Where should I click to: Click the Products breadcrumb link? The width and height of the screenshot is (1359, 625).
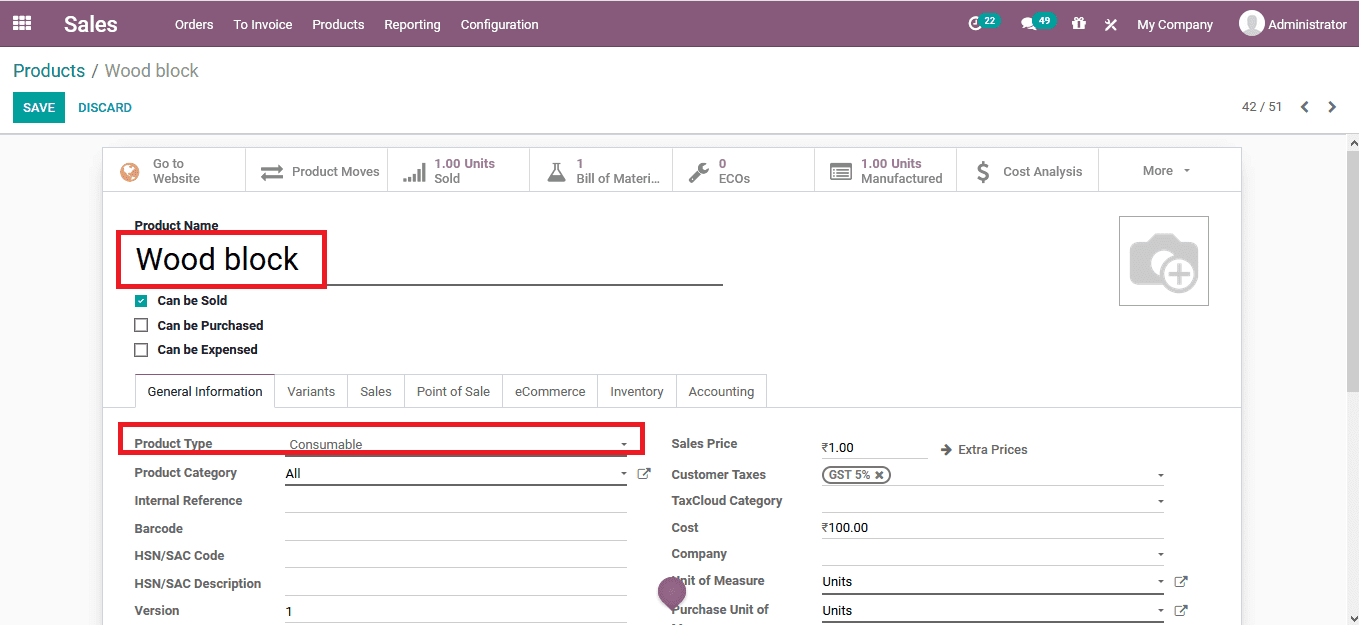pos(49,71)
